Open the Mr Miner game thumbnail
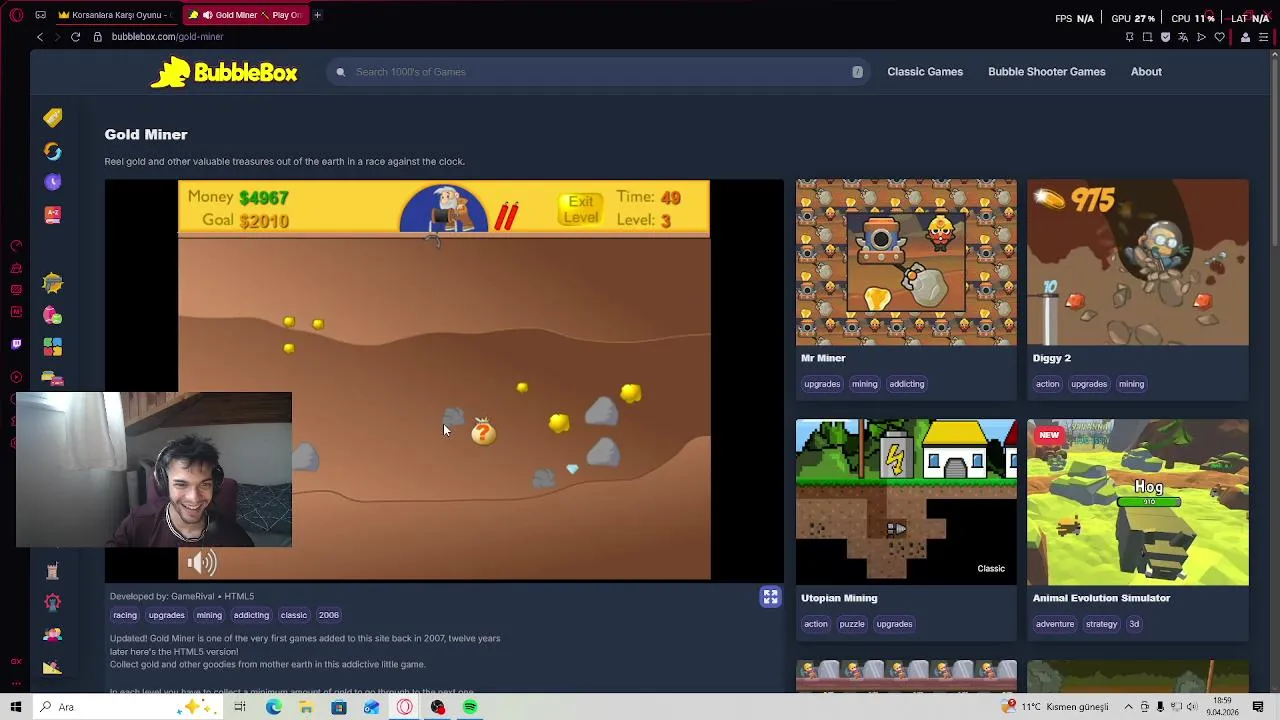Screen dimensions: 1280x720 906,262
